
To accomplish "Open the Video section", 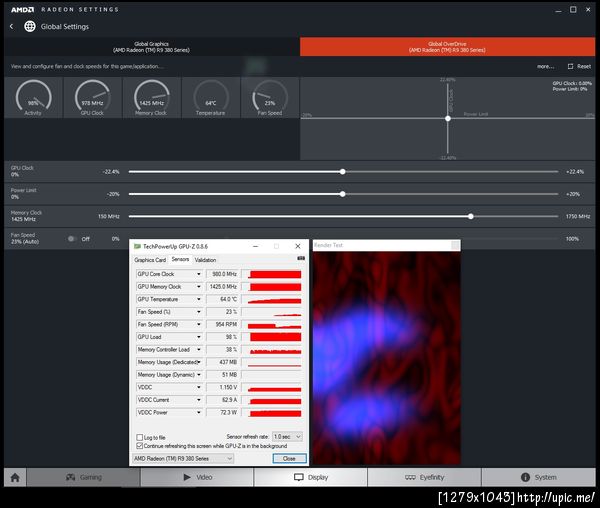I will [x=197, y=477].
